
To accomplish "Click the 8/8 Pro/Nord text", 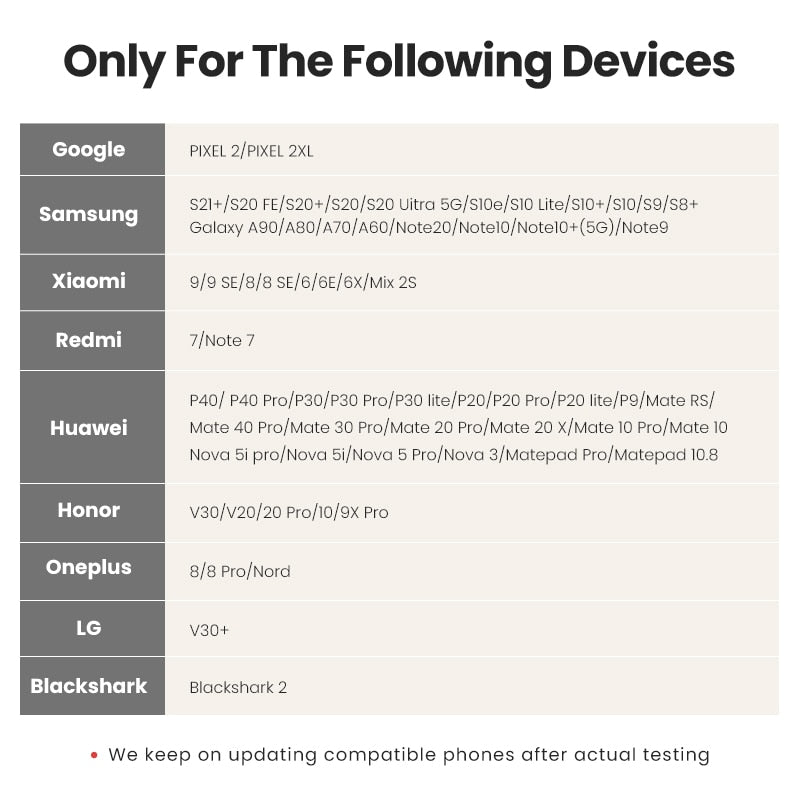I will click(x=240, y=571).
